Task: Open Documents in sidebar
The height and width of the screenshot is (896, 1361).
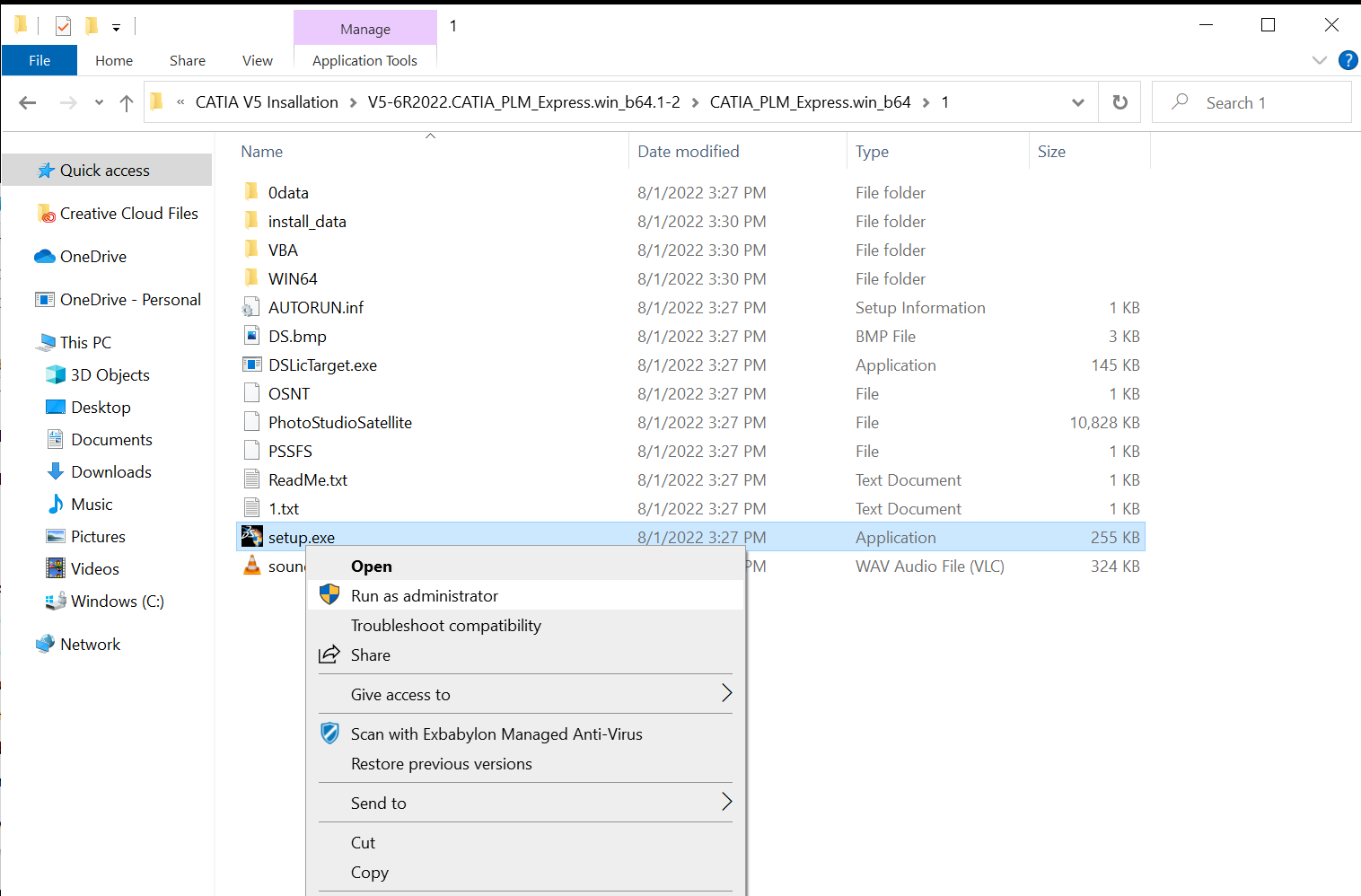Action: [111, 439]
